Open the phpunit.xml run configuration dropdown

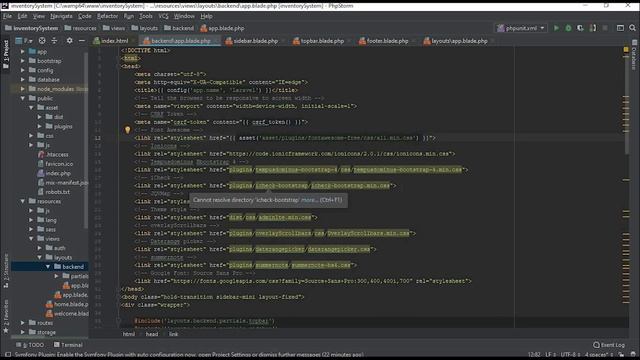pos(521,28)
